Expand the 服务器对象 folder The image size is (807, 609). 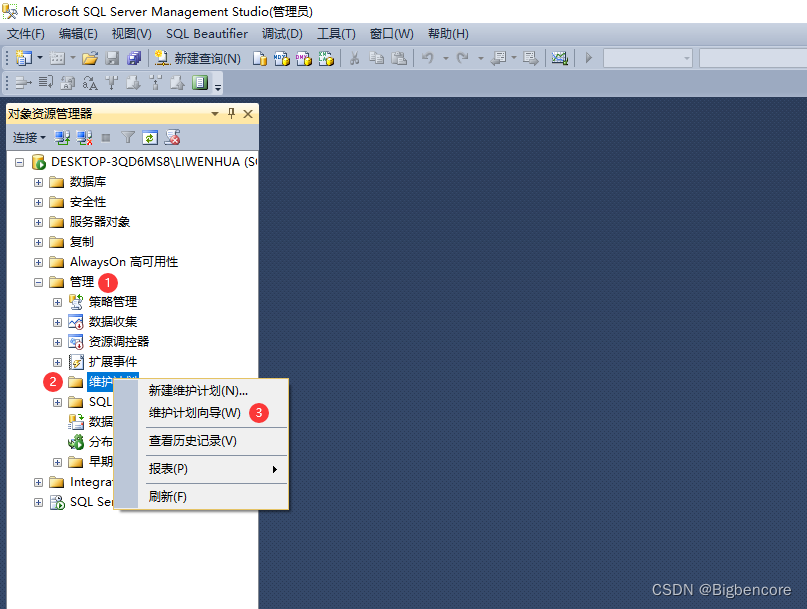pyautogui.click(x=38, y=222)
